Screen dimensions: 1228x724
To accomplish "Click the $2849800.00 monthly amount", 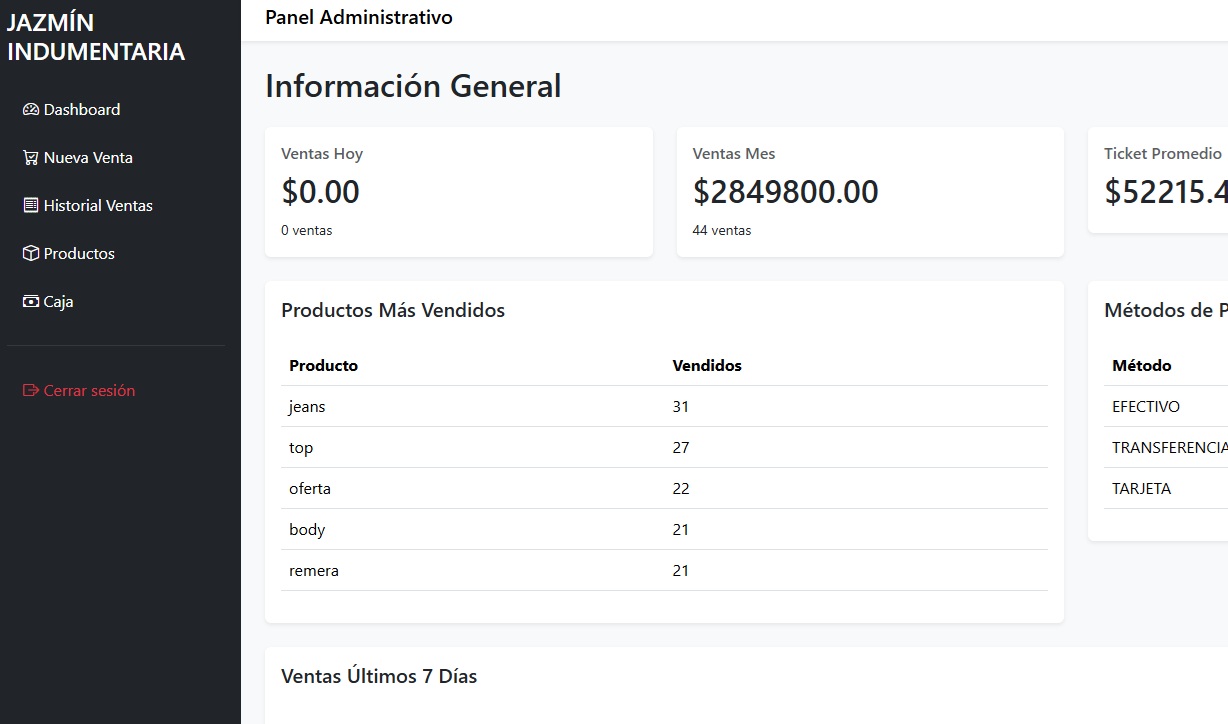I will point(786,192).
